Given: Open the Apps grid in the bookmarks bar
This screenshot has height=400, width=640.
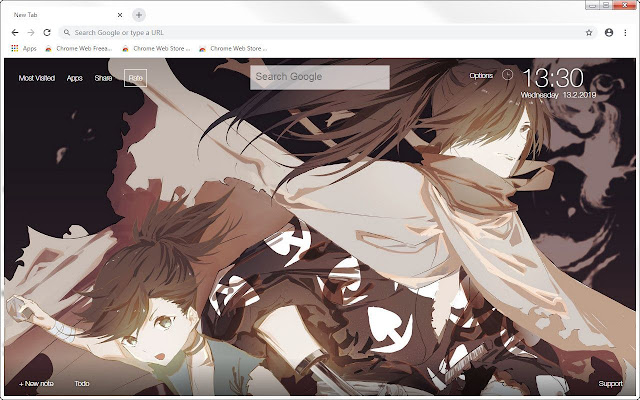Looking at the screenshot, I should (x=24, y=49).
